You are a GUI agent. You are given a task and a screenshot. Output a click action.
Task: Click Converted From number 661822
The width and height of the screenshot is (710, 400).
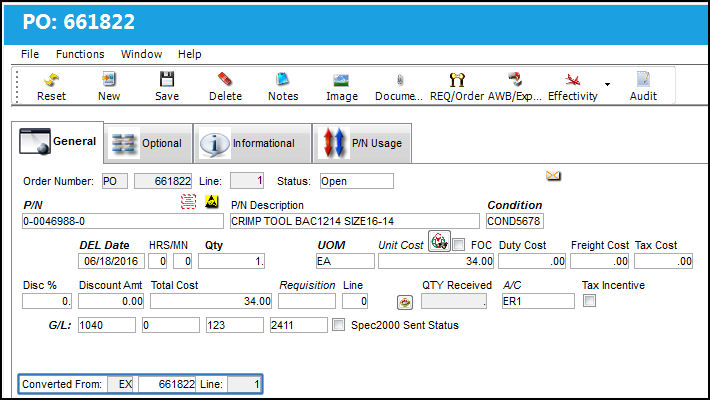pos(167,384)
